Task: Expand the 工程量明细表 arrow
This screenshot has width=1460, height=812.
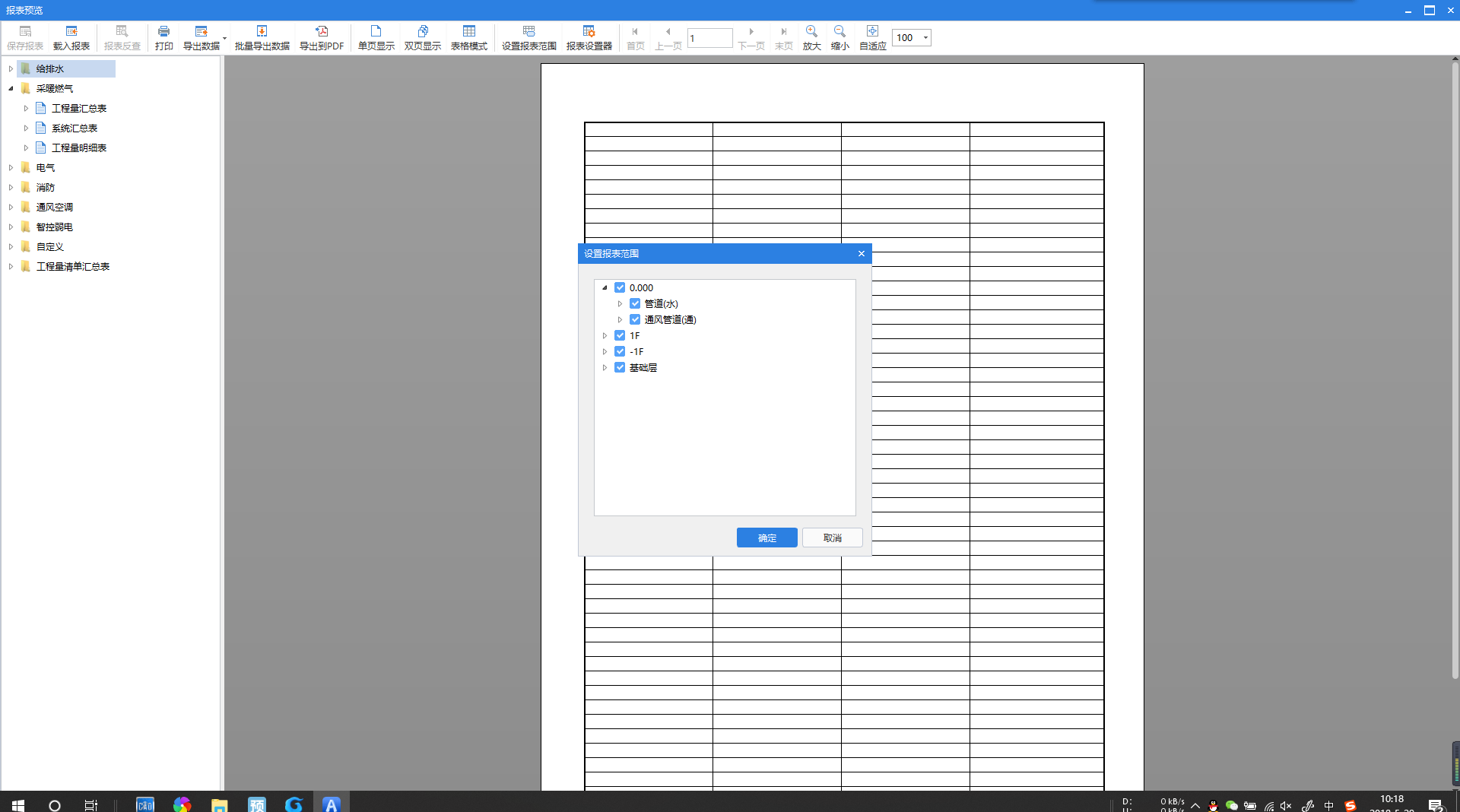Action: pos(26,147)
